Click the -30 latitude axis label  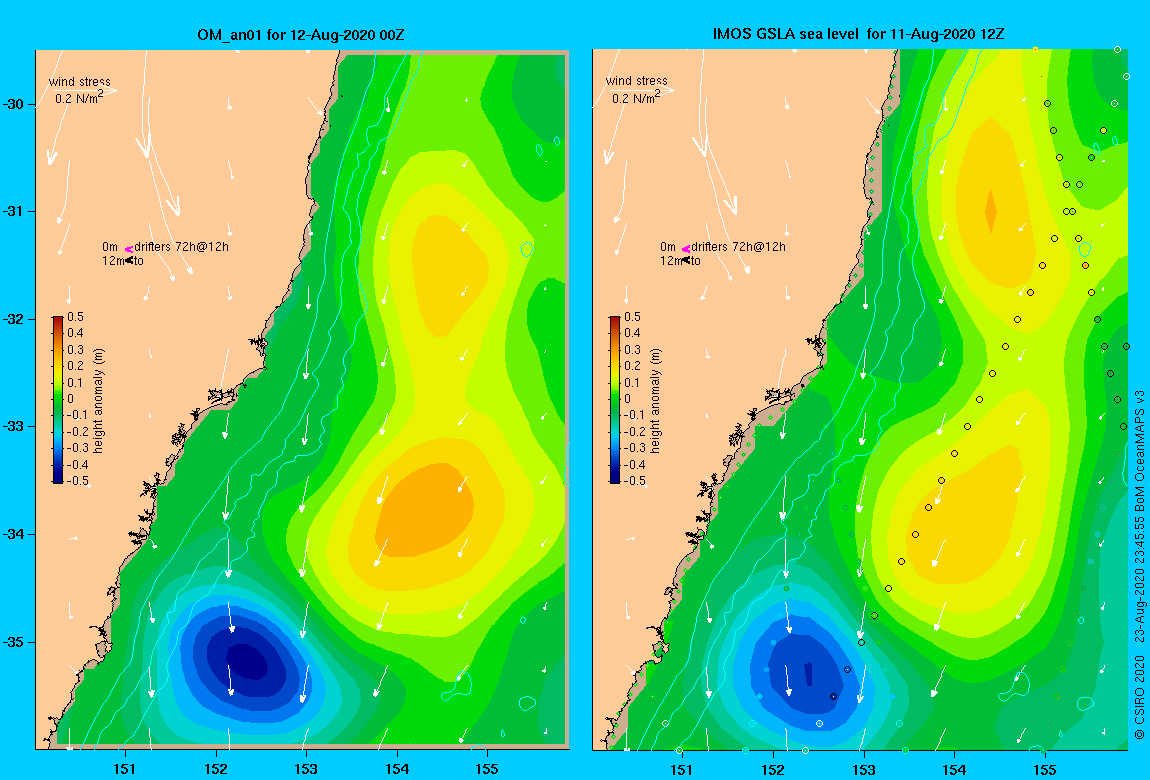[15, 104]
